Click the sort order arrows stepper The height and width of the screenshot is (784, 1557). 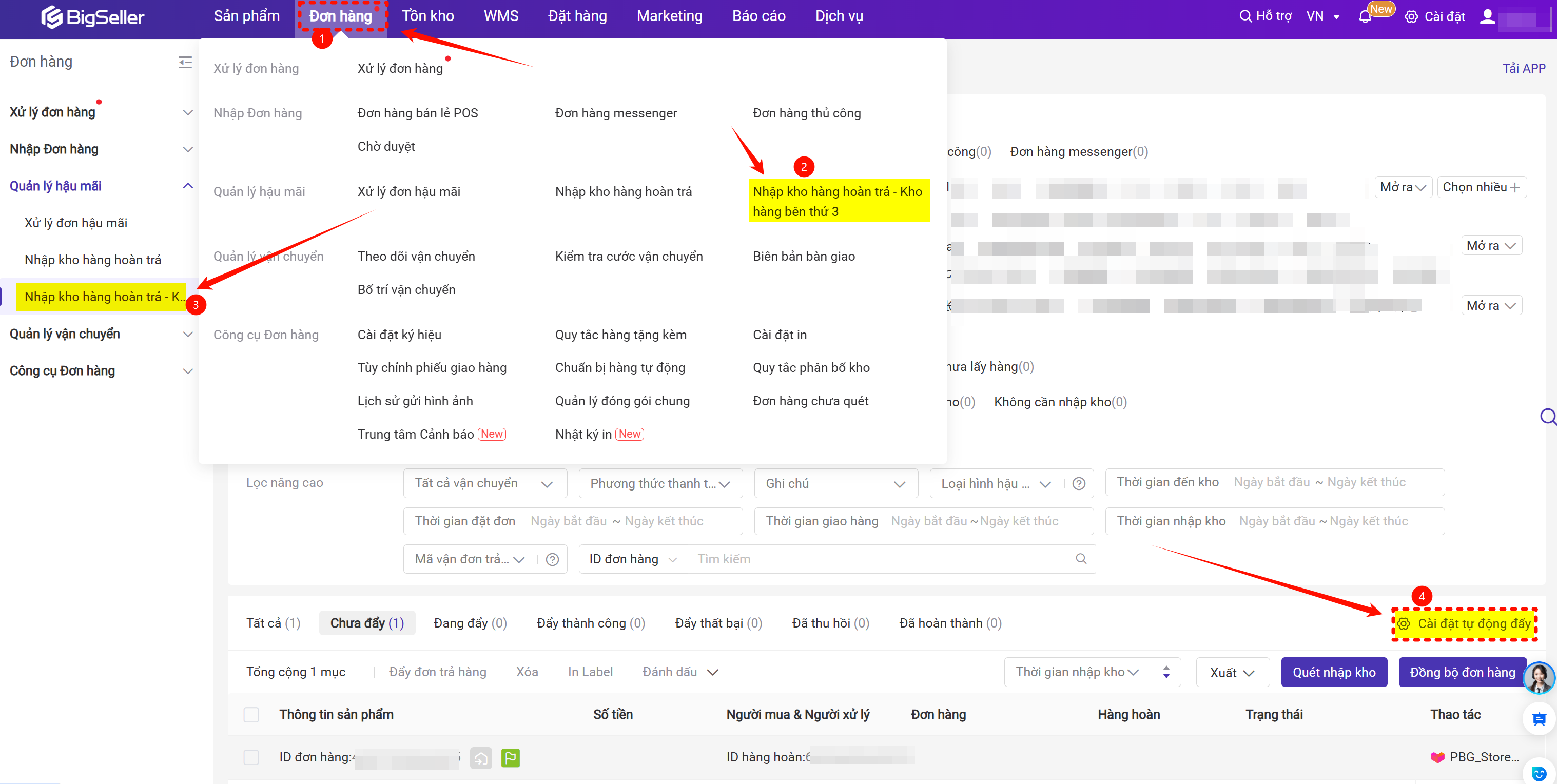click(x=1166, y=672)
